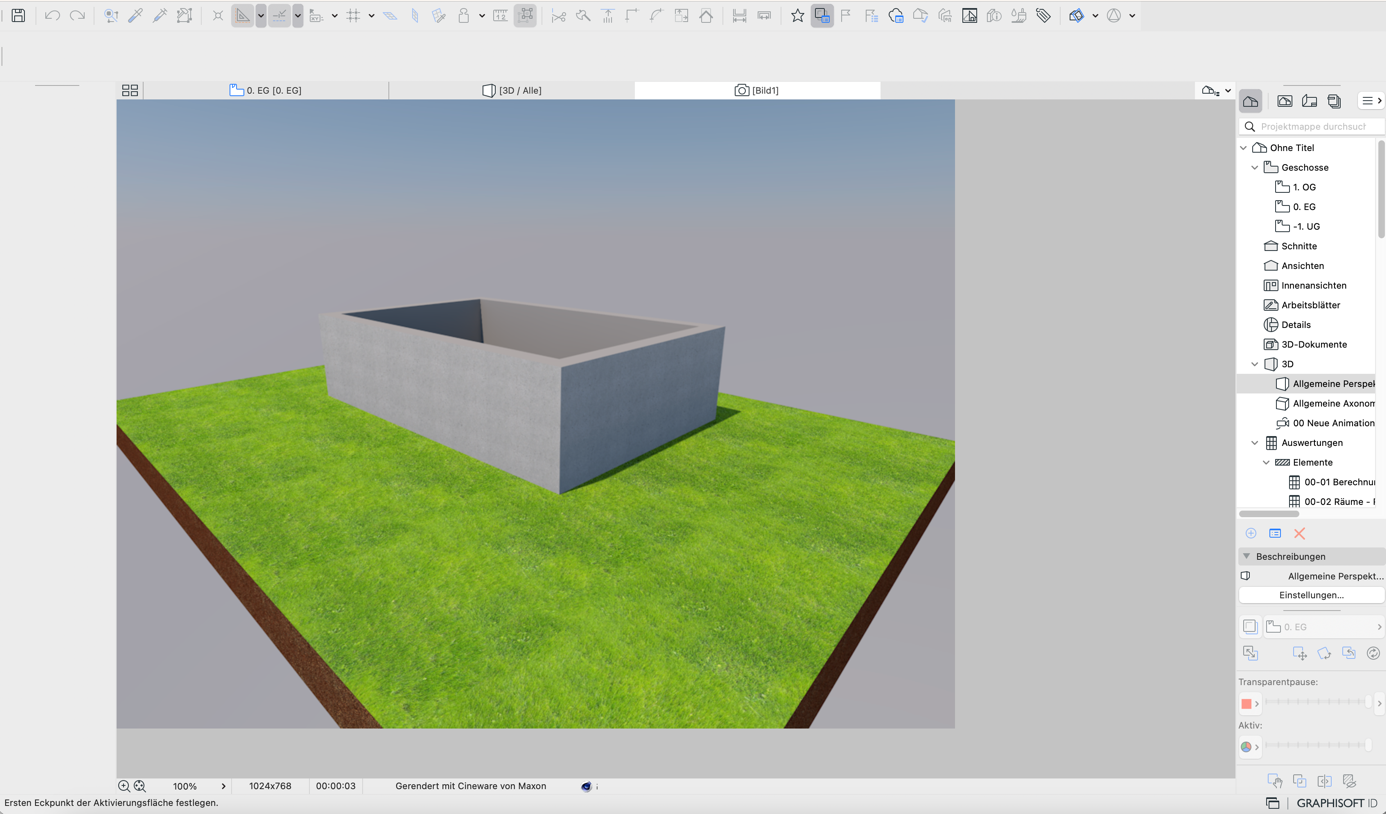Select 3D-Dokumente in the navigator

[1313, 345]
